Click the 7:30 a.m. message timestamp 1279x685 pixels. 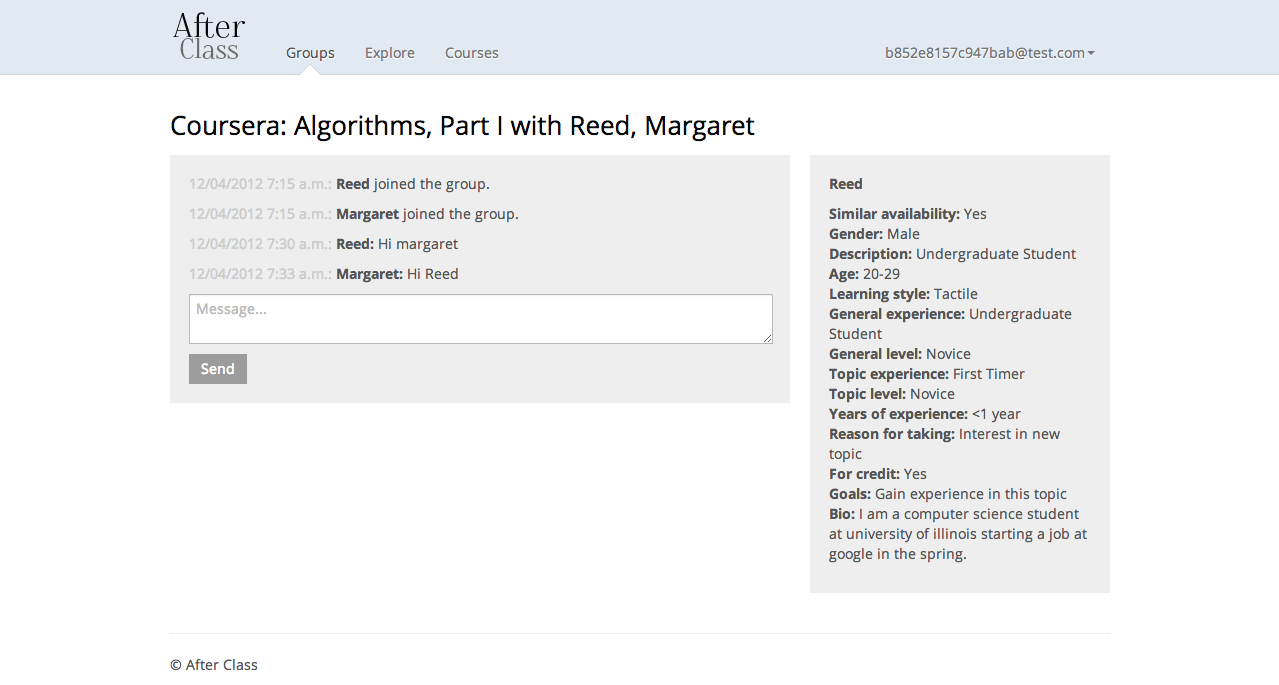260,244
